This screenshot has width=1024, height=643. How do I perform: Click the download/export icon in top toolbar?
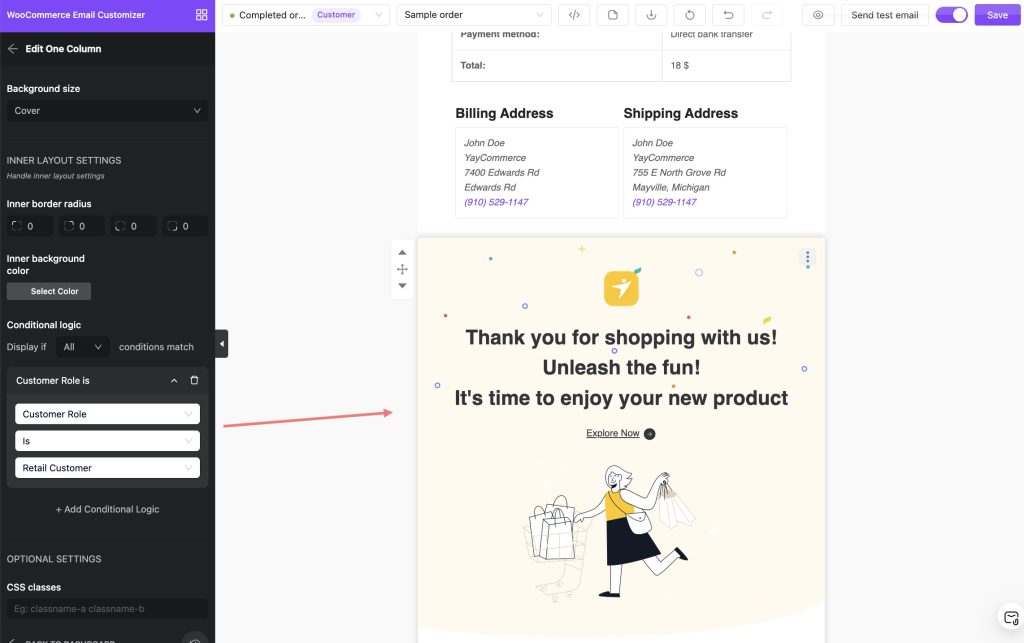(651, 15)
